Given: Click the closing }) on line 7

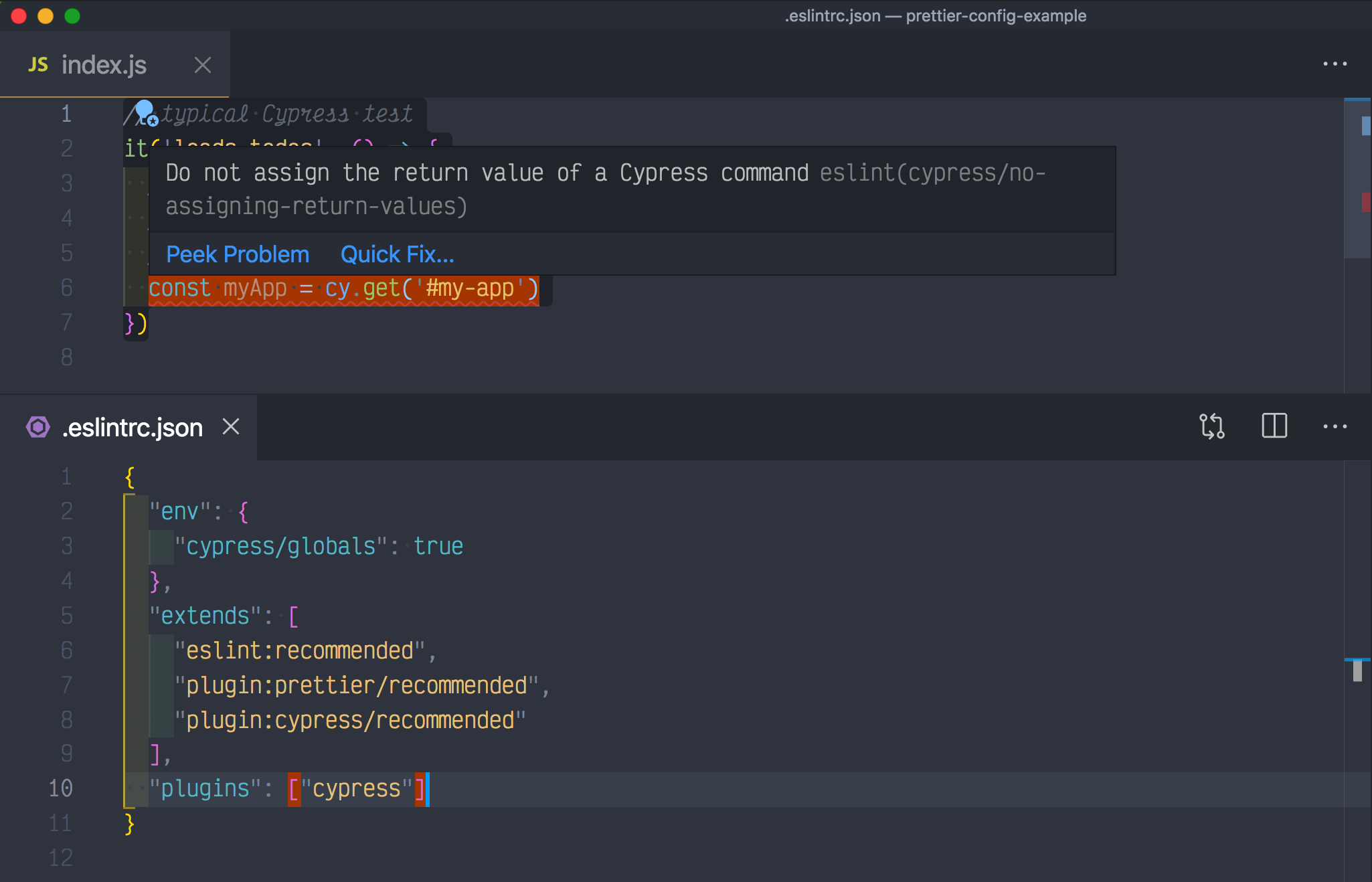Looking at the screenshot, I should pos(136,323).
